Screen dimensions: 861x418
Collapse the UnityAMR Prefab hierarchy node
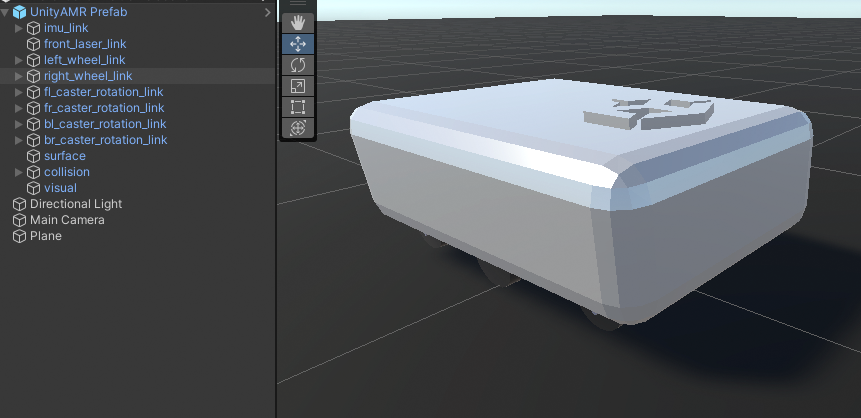[x=5, y=12]
